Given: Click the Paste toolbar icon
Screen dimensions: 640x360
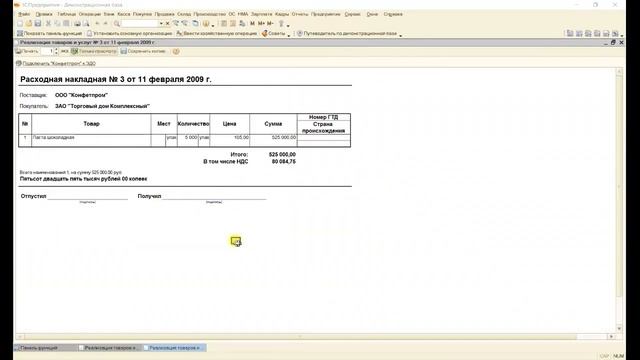Looking at the screenshot, I should pyautogui.click(x=66, y=24).
